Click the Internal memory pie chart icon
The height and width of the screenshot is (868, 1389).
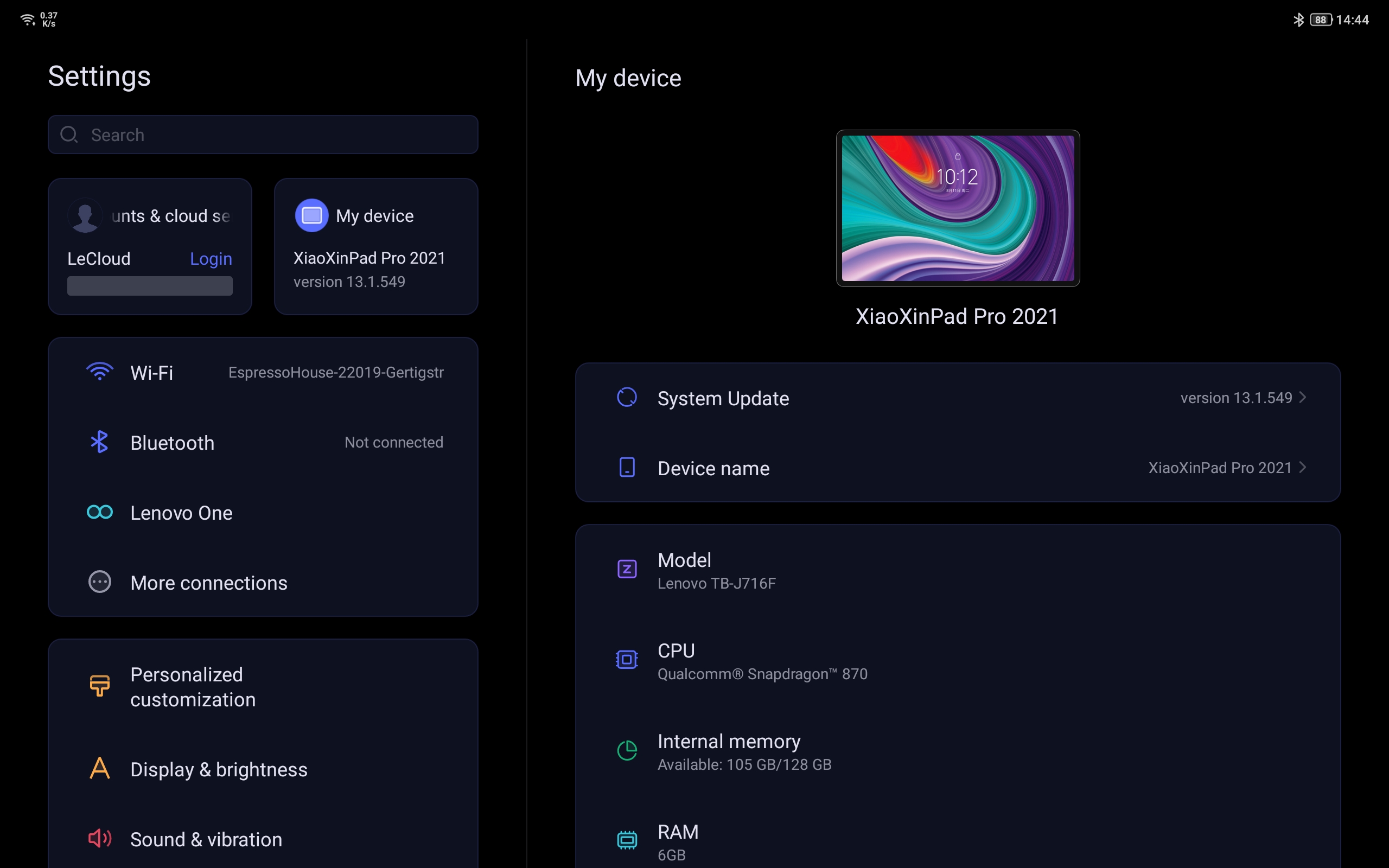point(627,750)
